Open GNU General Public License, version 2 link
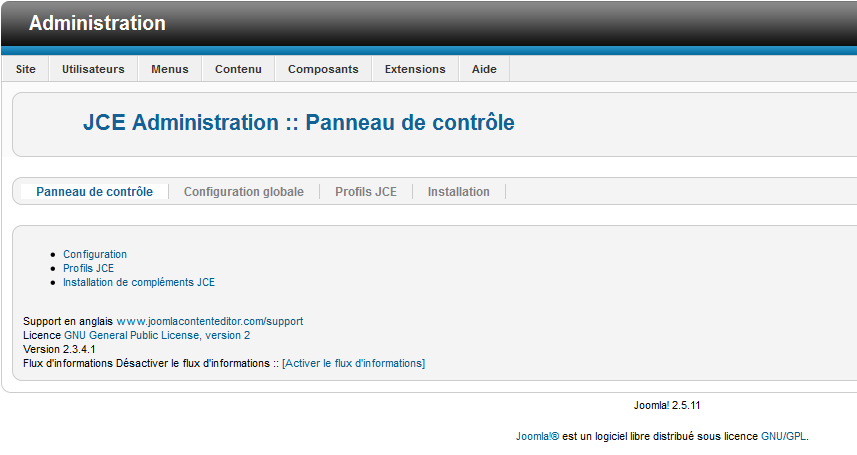Image resolution: width=857 pixels, height=455 pixels. (x=157, y=336)
